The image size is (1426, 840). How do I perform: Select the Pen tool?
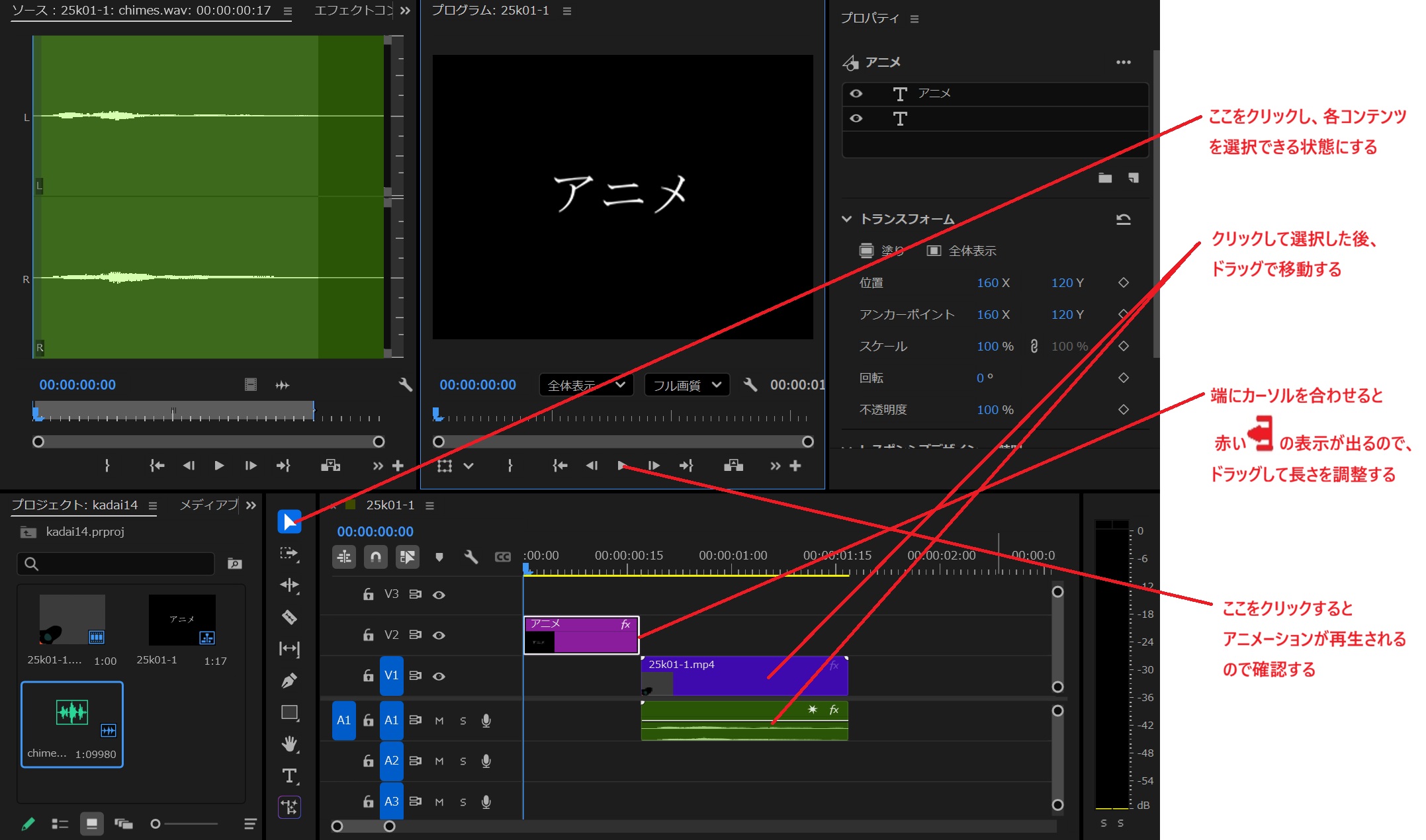click(289, 681)
